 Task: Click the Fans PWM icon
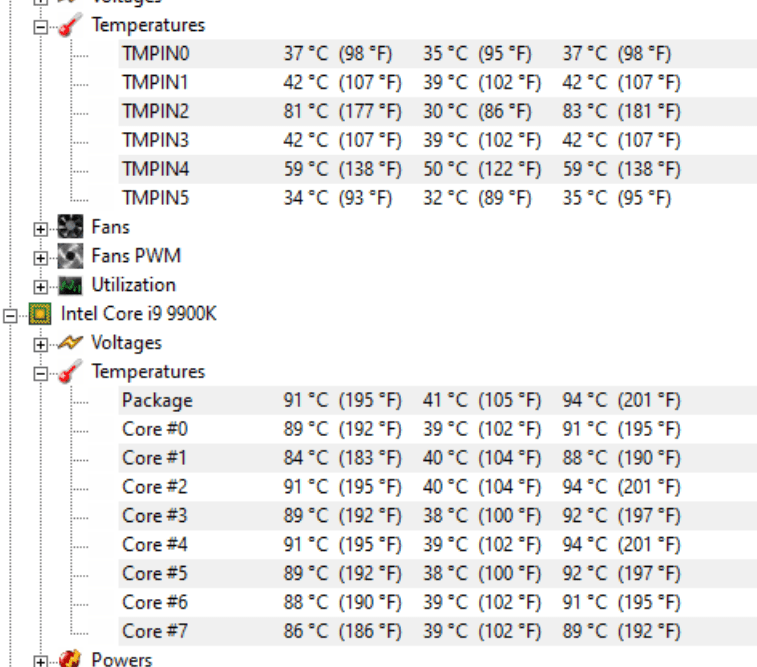point(70,256)
